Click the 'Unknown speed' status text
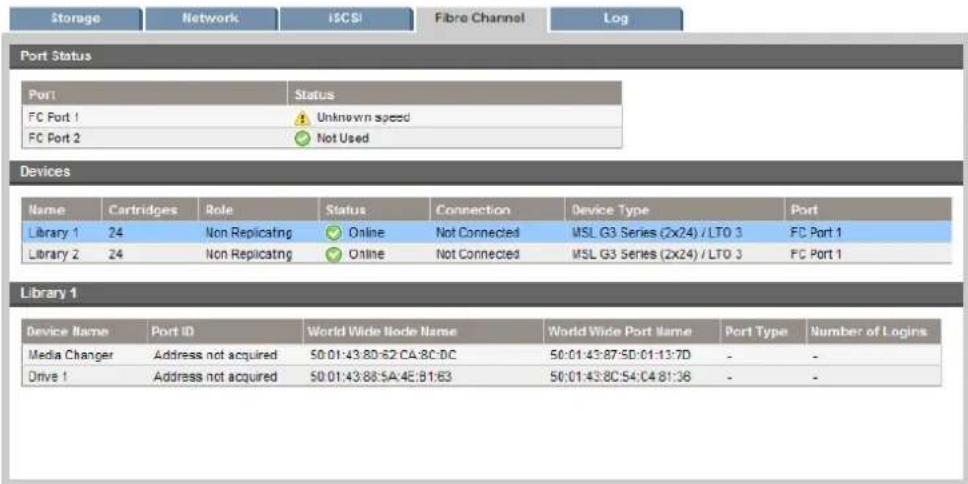The height and width of the screenshot is (484, 968). coord(363,117)
